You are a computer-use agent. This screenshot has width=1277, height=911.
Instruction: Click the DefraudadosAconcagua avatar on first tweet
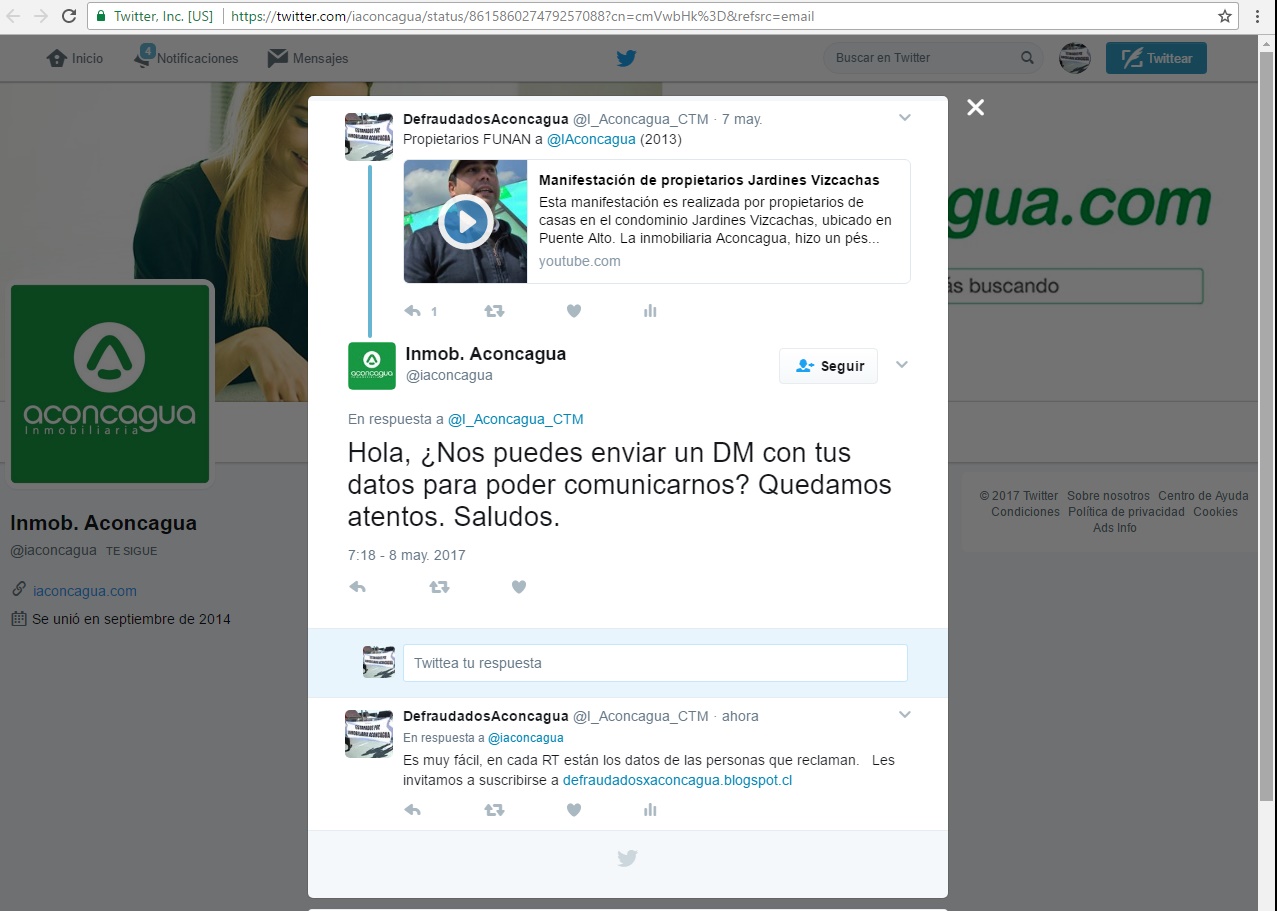[369, 136]
